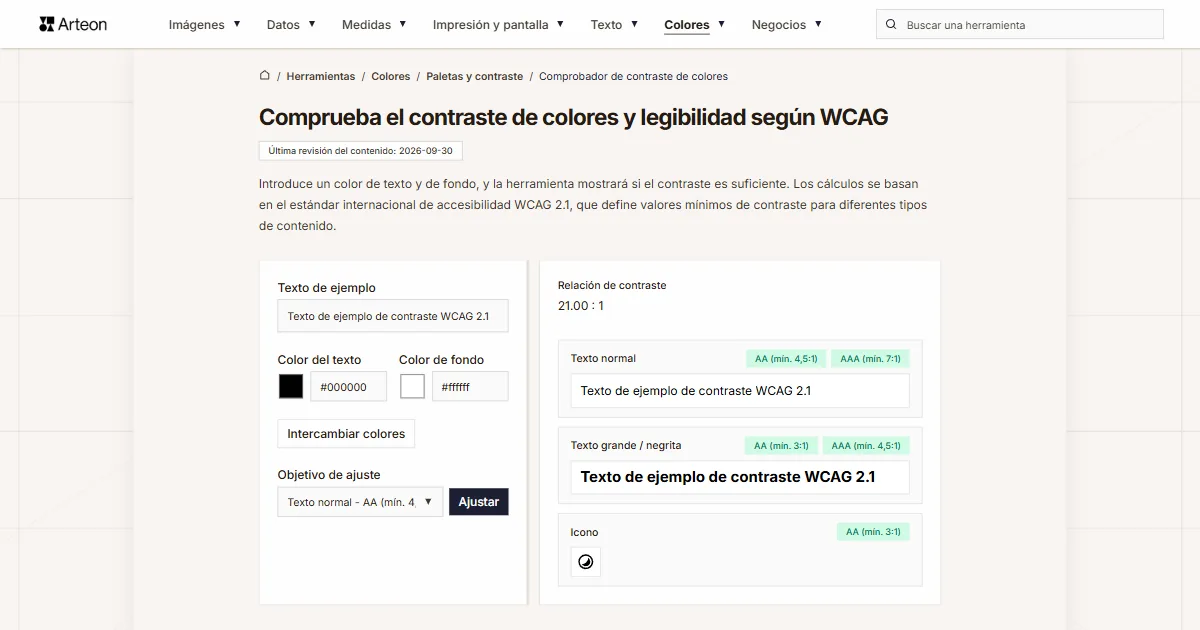
Task: Click the normal-weight sample text preview
Action: 740,391
